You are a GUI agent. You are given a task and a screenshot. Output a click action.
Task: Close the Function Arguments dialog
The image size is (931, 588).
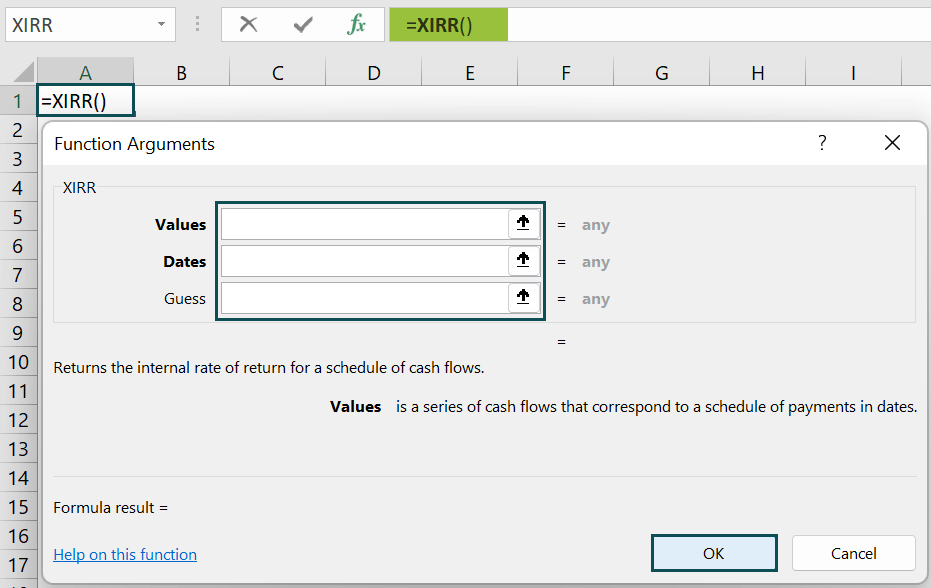(x=891, y=142)
